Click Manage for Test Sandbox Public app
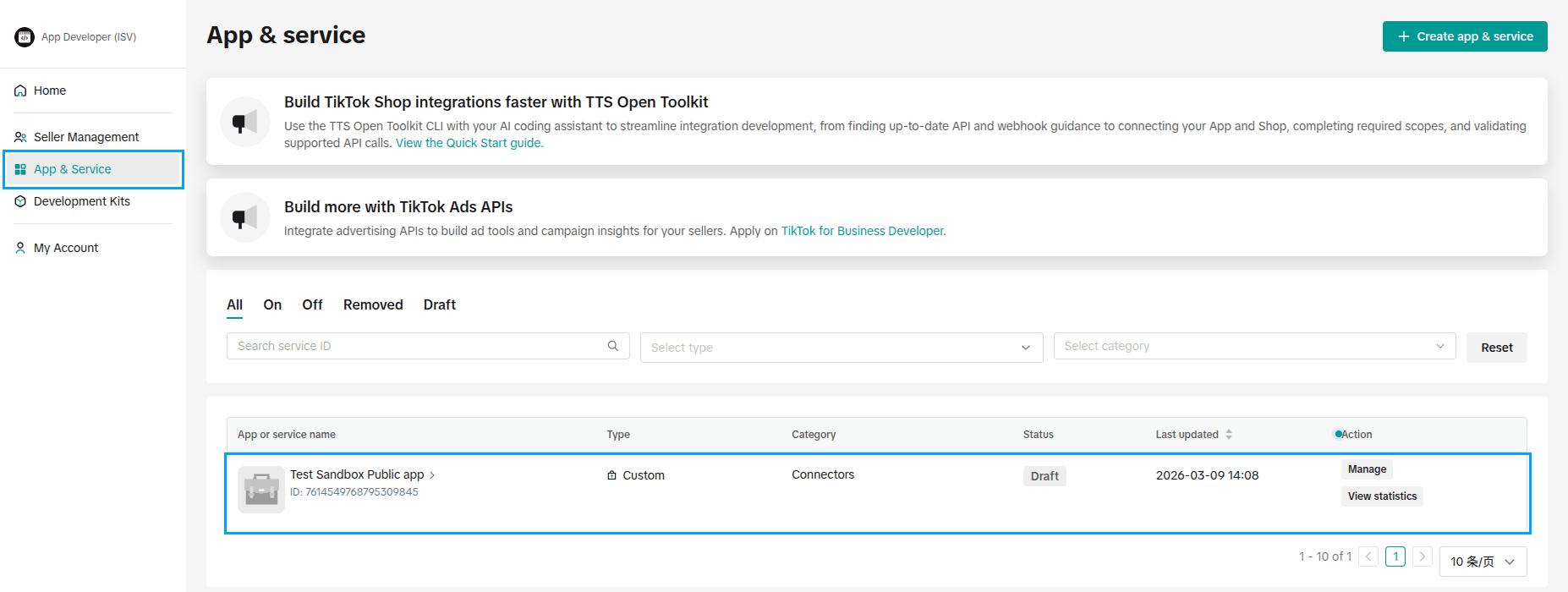 tap(1367, 469)
